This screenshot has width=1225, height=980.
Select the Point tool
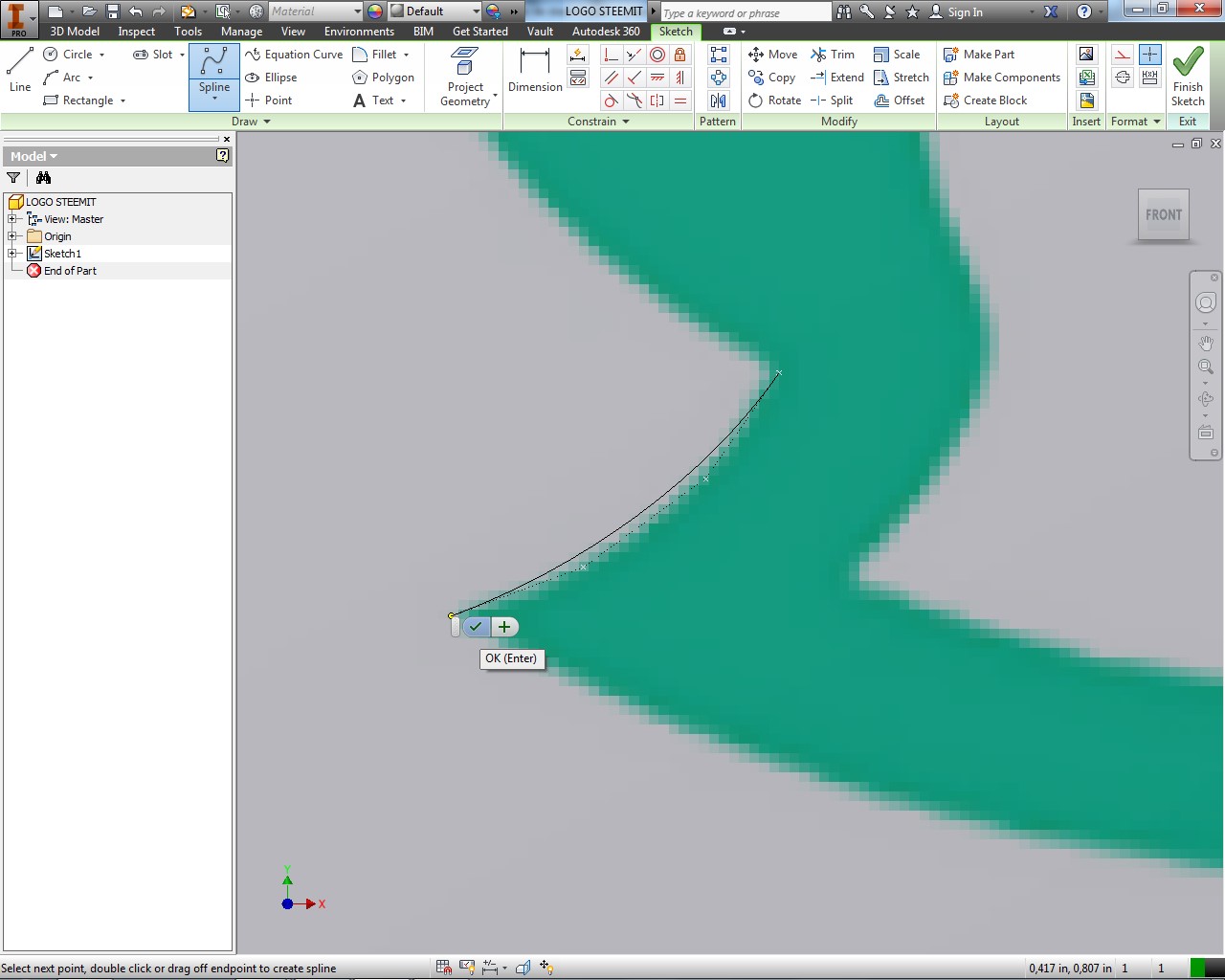click(269, 100)
